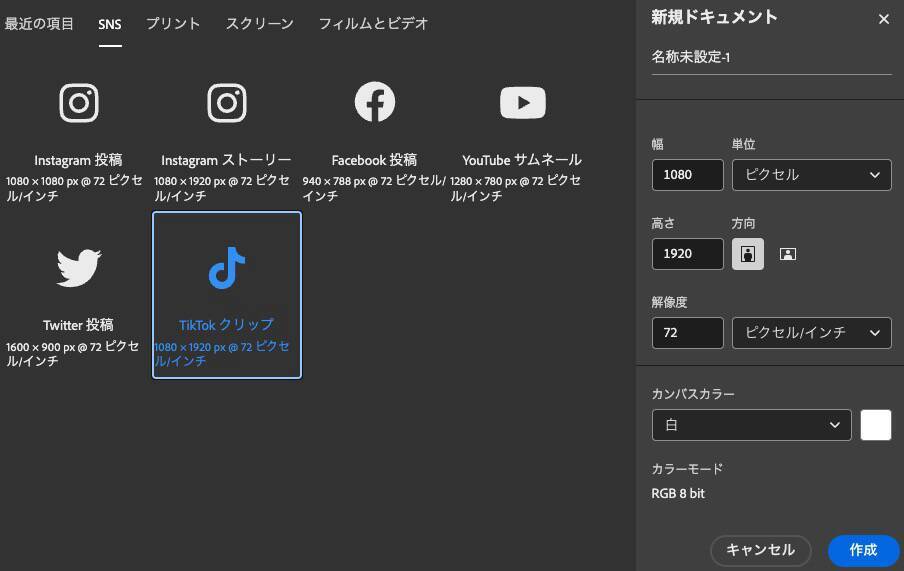904x571 pixels.
Task: Click the 作成 button
Action: click(863, 550)
